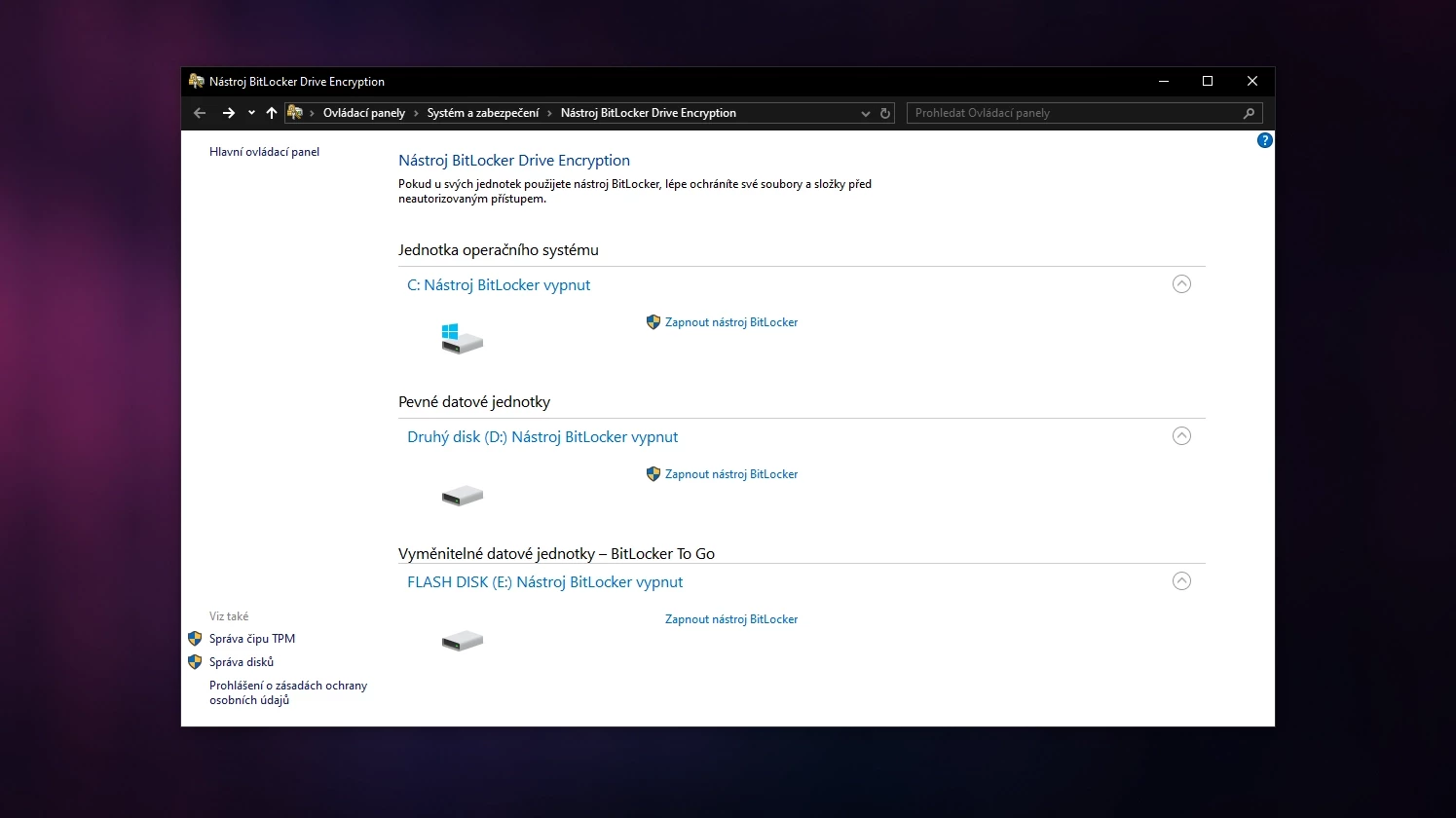The height and width of the screenshot is (818, 1456).
Task: Click the shield icon beside C: Zapnout
Action: tap(653, 322)
